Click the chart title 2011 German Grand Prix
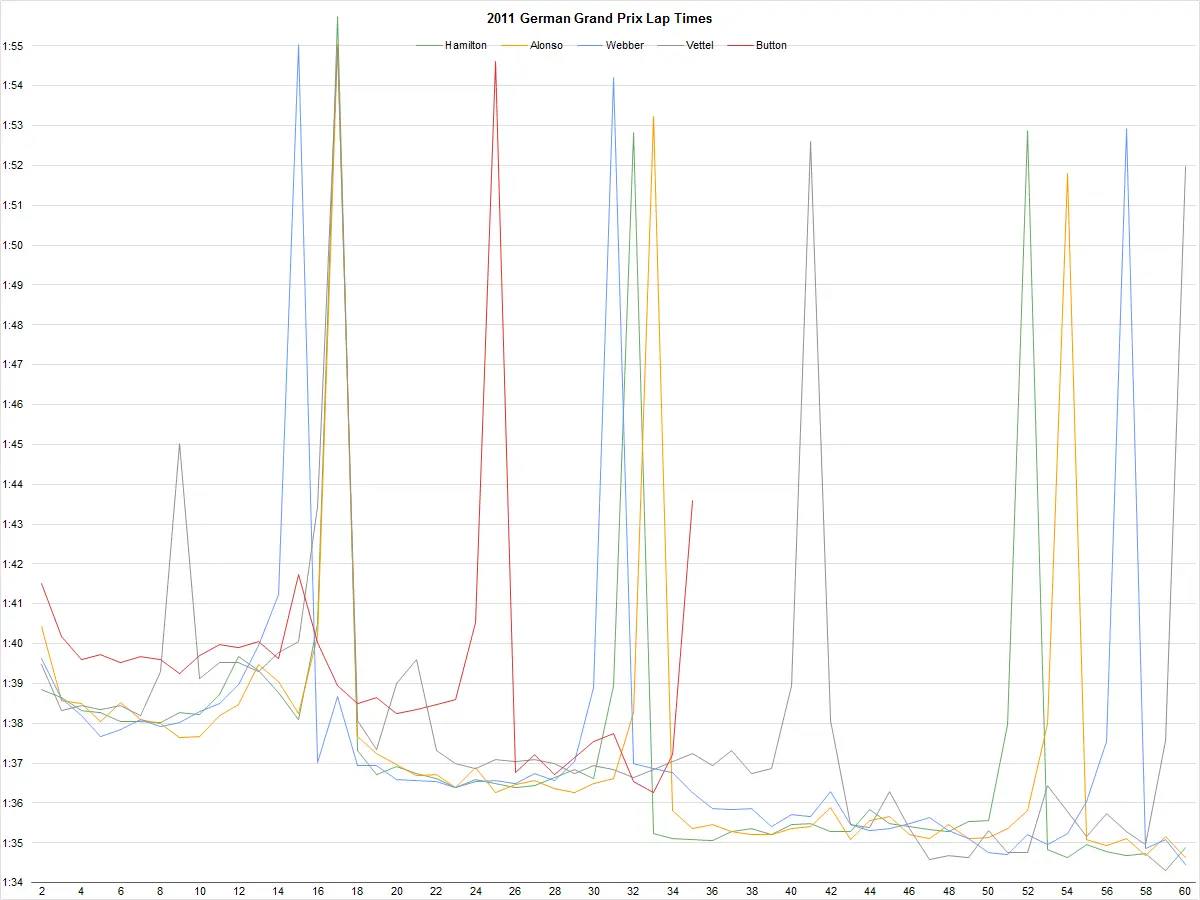This screenshot has width=1200, height=900. coord(598,18)
